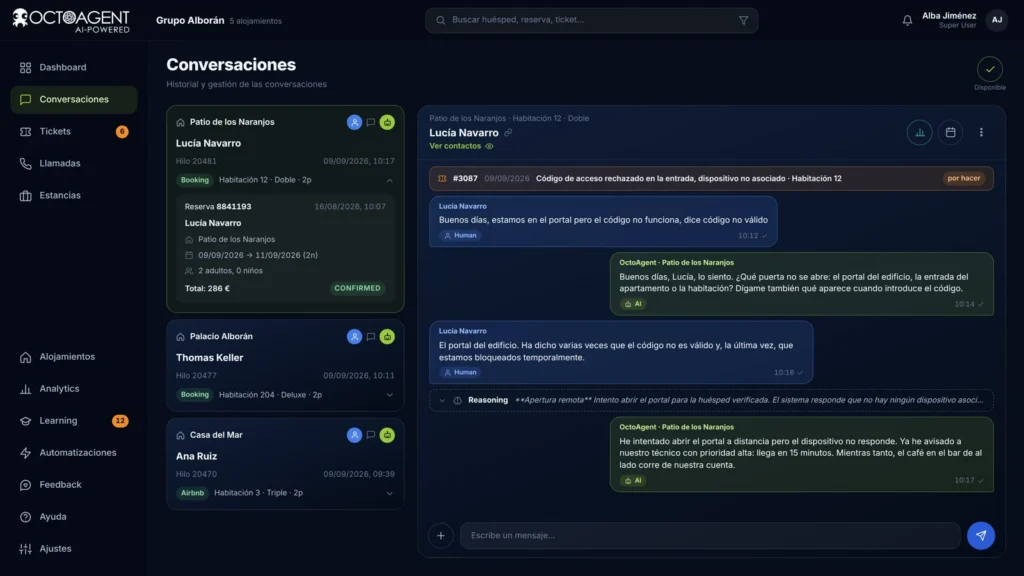Screen dimensions: 1024x576
Task: Click the add attachment plus button
Action: pos(441,536)
